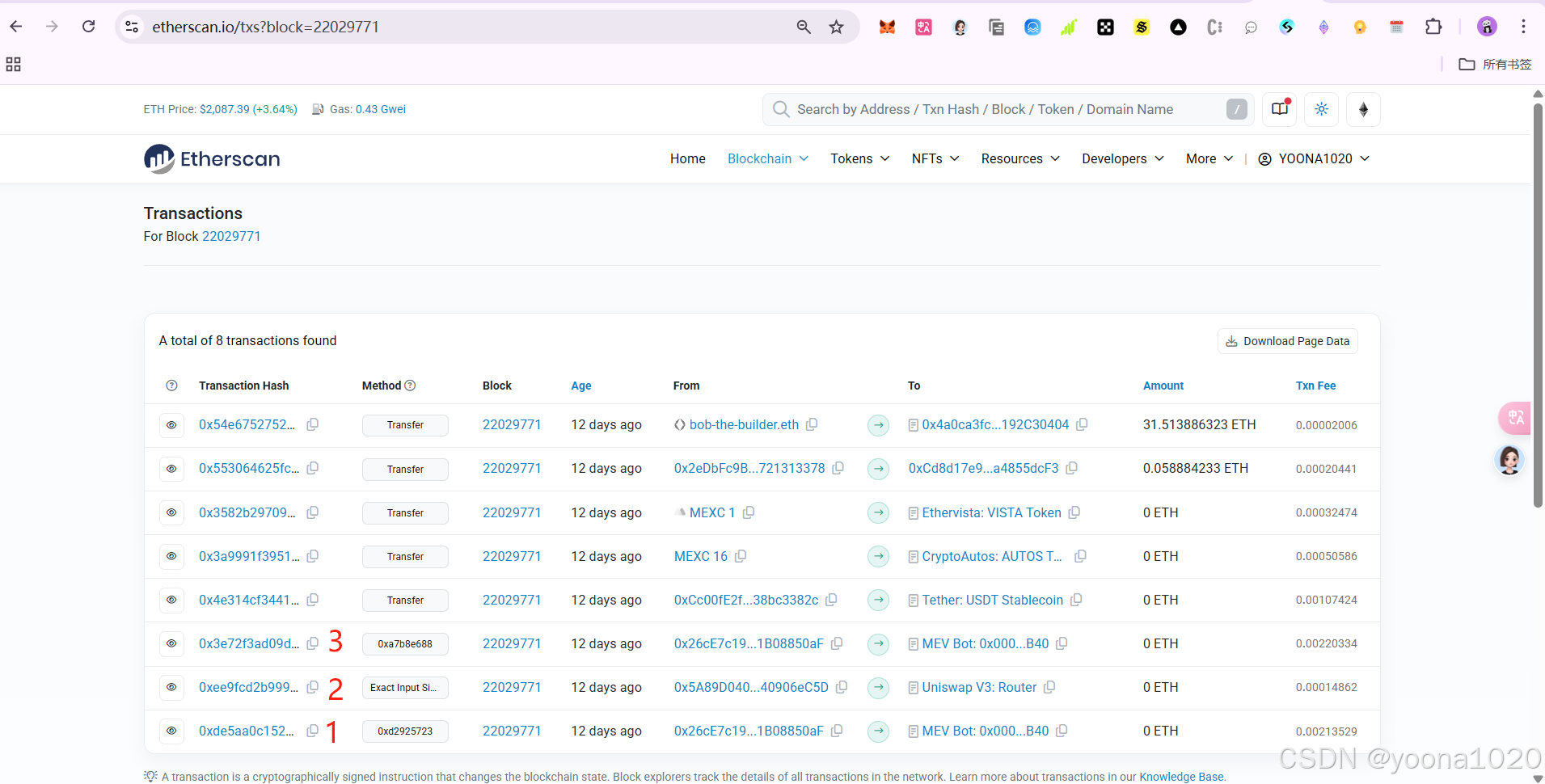
Task: Open the 所有书签 bookmarks folder
Action: [1495, 65]
